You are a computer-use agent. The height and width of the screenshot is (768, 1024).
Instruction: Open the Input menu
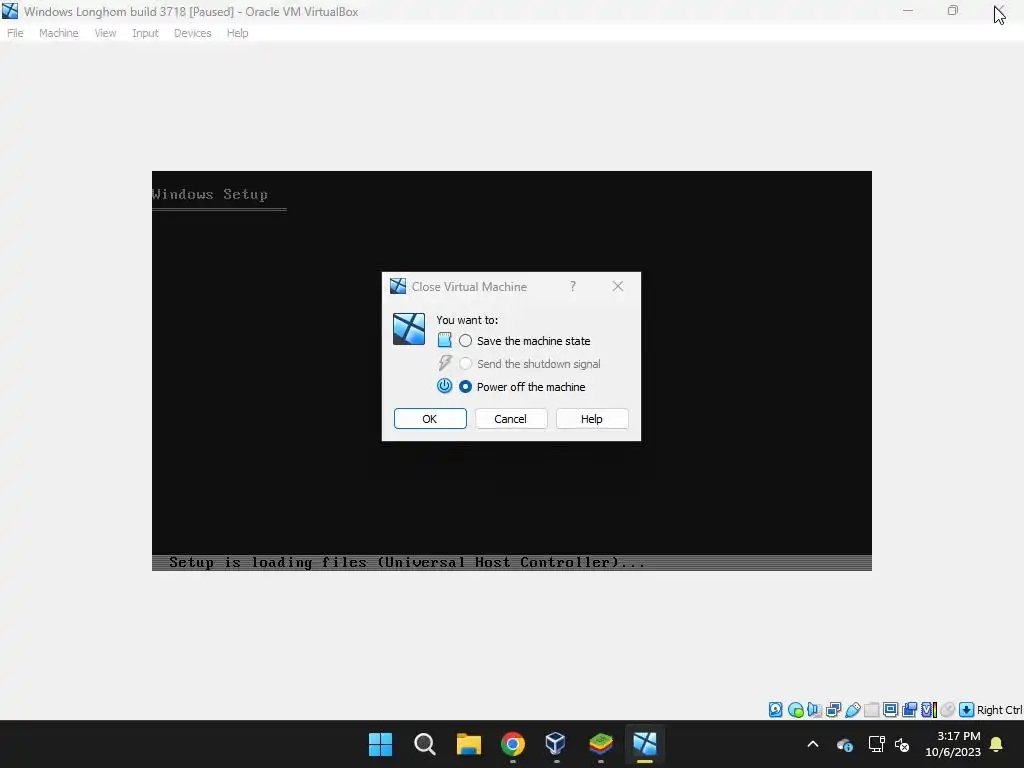pyautogui.click(x=145, y=33)
